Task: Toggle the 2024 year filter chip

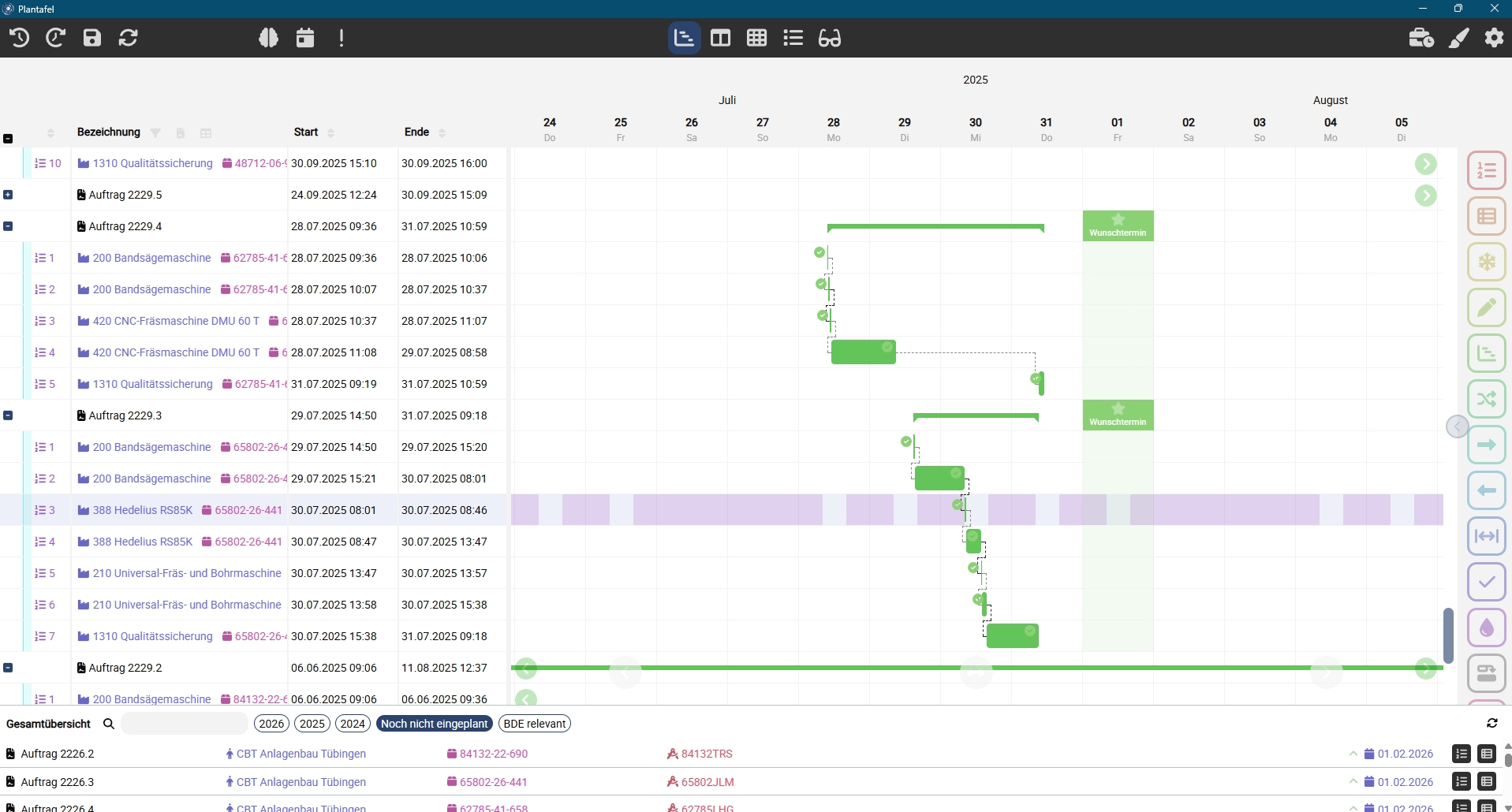Action: pos(353,724)
